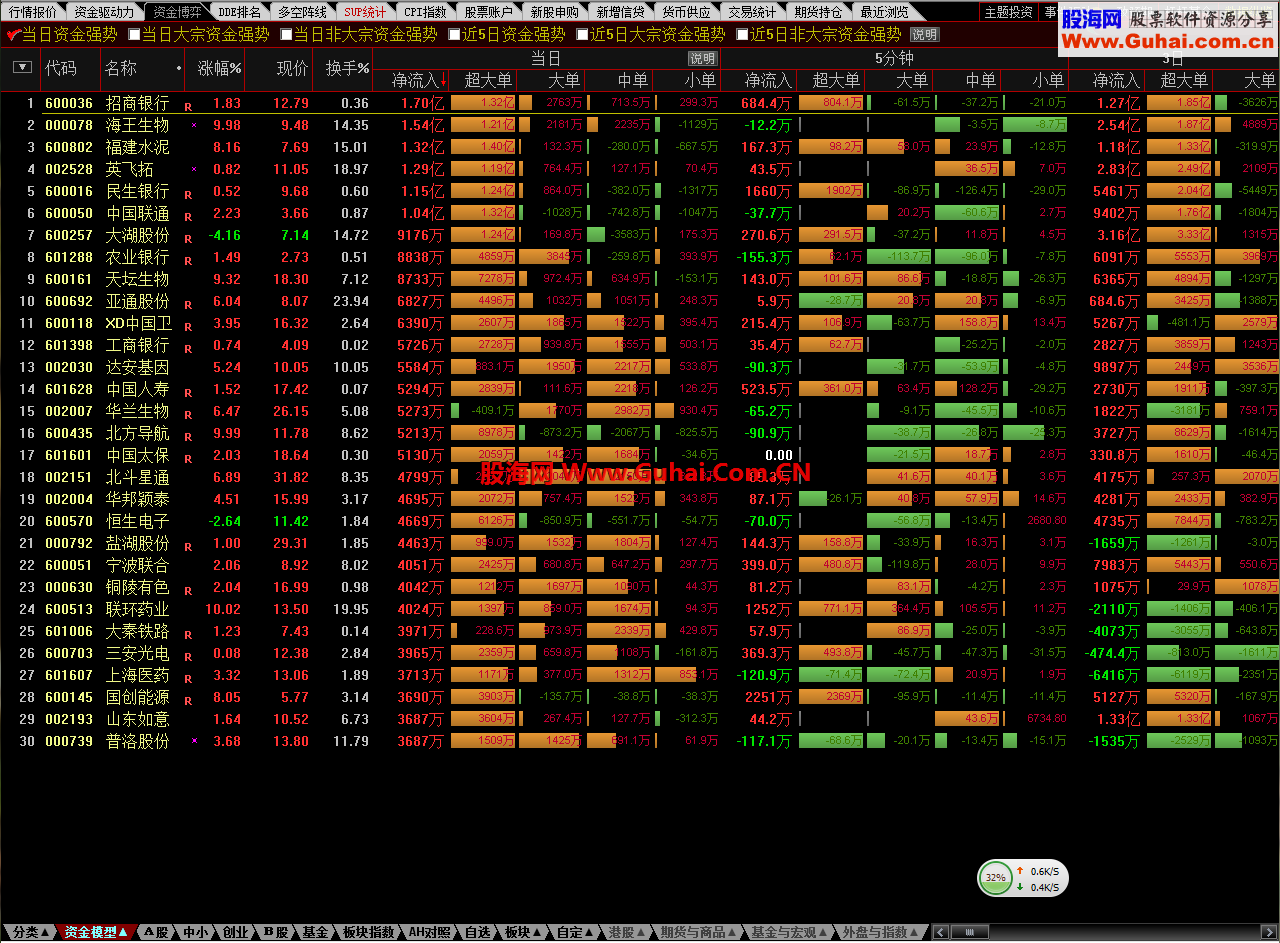Expand the 资金模型 bottom menu
The height and width of the screenshot is (943, 1280).
coord(97,932)
